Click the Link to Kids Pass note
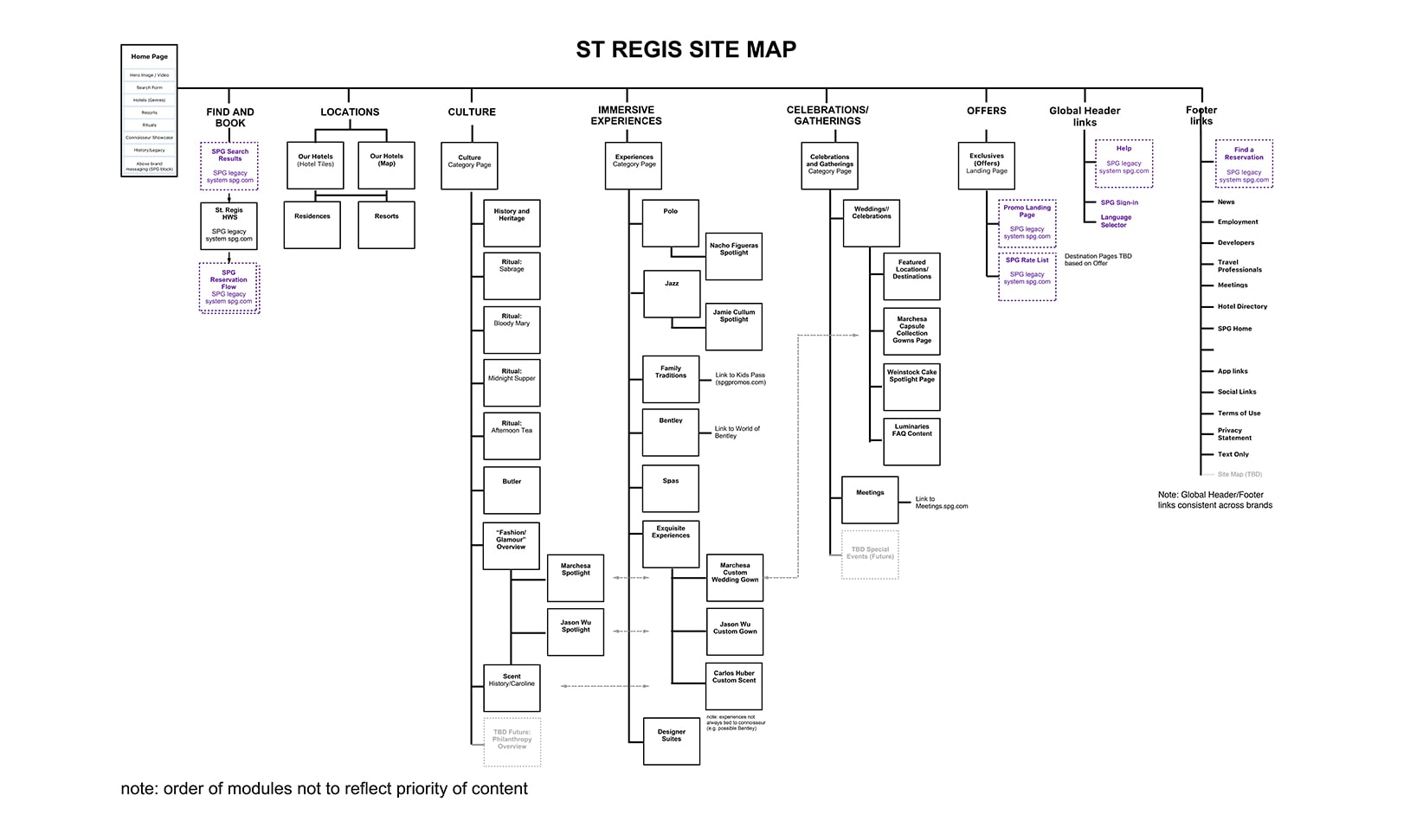Screen dimensions: 1410x840 (x=740, y=379)
